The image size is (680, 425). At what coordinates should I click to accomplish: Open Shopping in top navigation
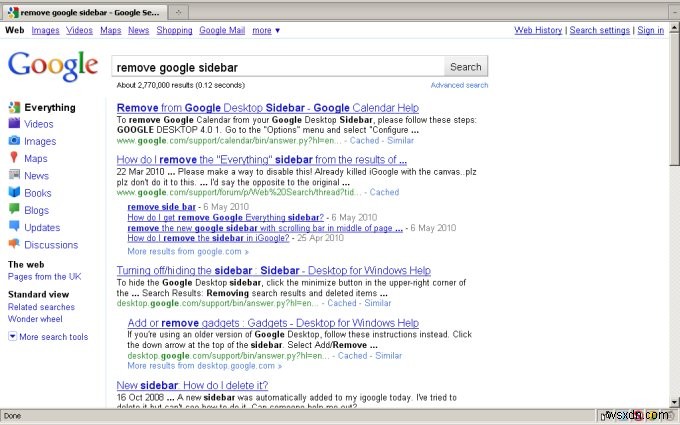point(174,30)
